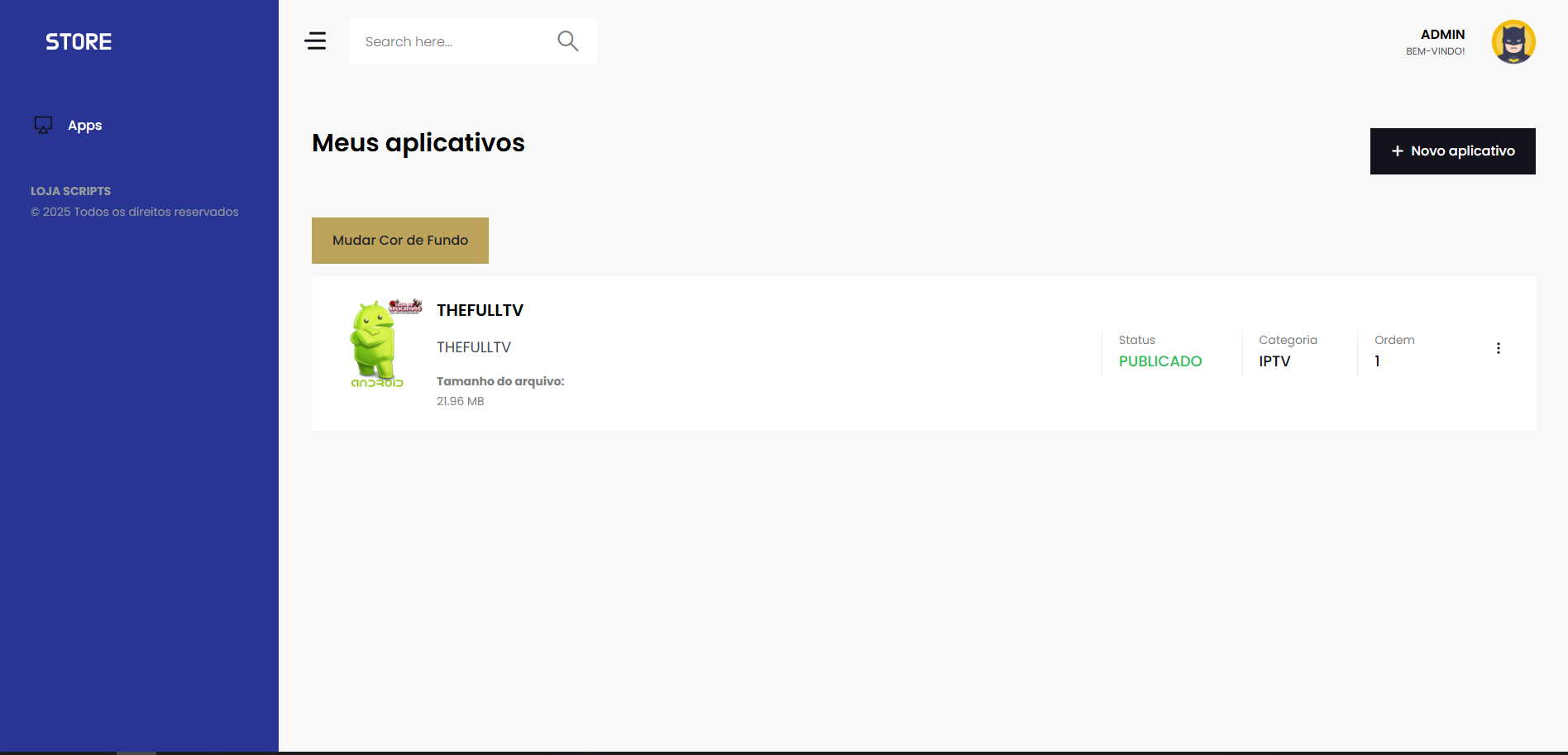Click the Novo aplicativo button text
Viewport: 1568px width, 755px height.
(1462, 151)
